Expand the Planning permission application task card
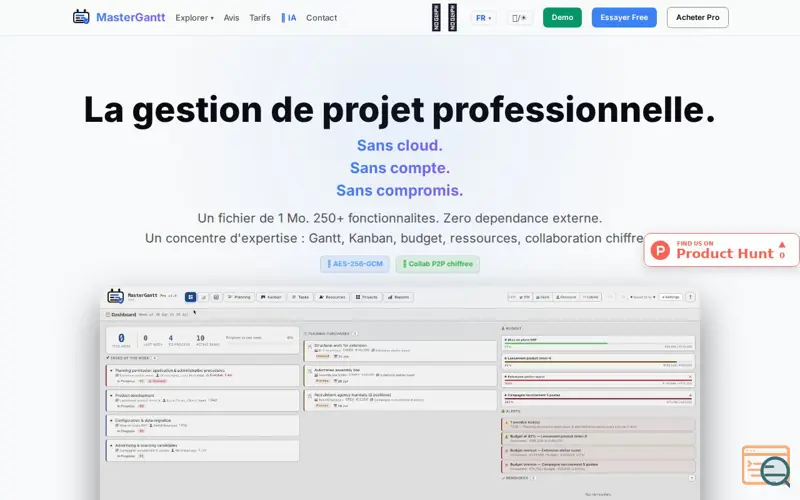 click(x=202, y=376)
